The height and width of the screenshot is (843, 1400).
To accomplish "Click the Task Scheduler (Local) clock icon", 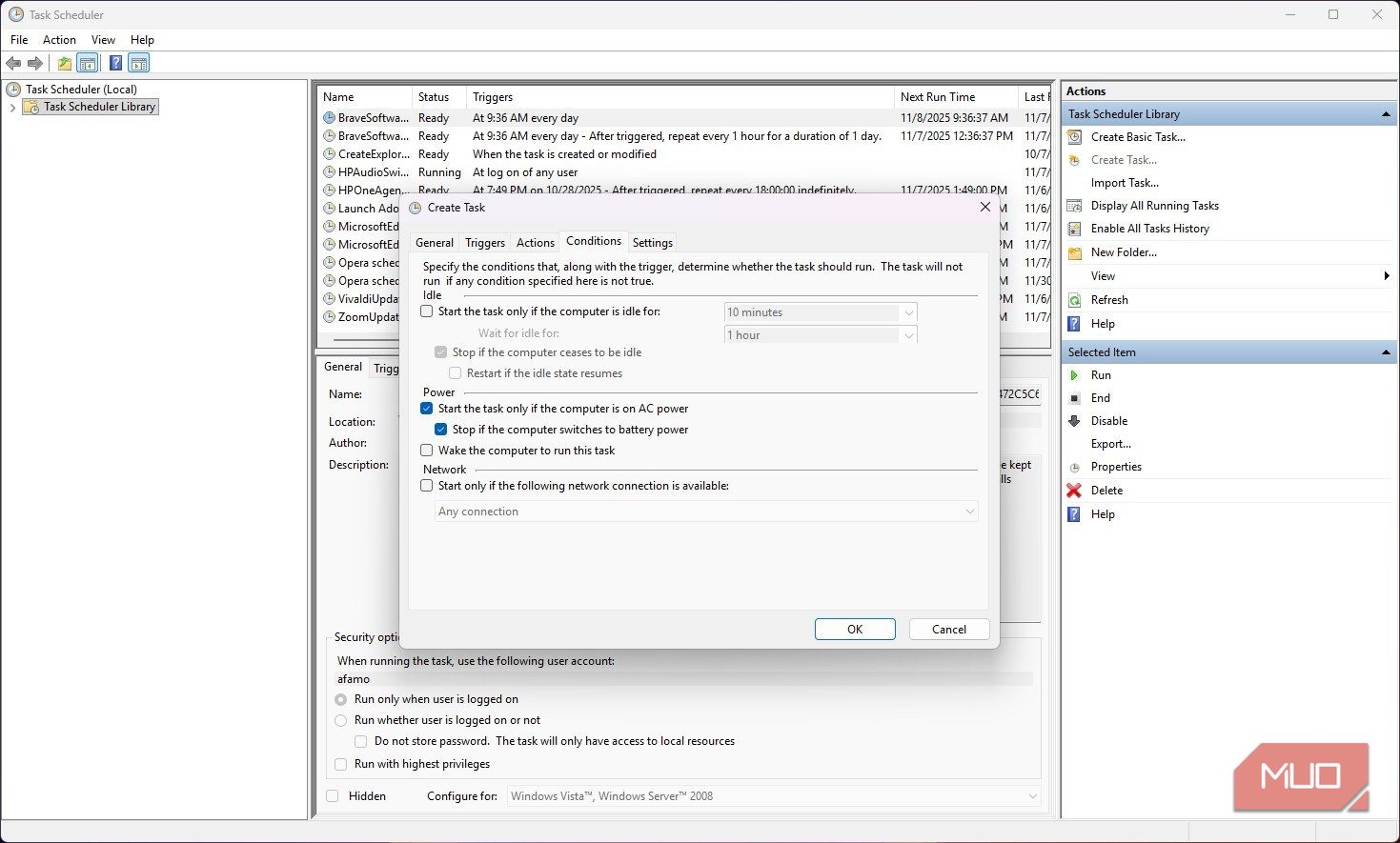I will (x=13, y=90).
